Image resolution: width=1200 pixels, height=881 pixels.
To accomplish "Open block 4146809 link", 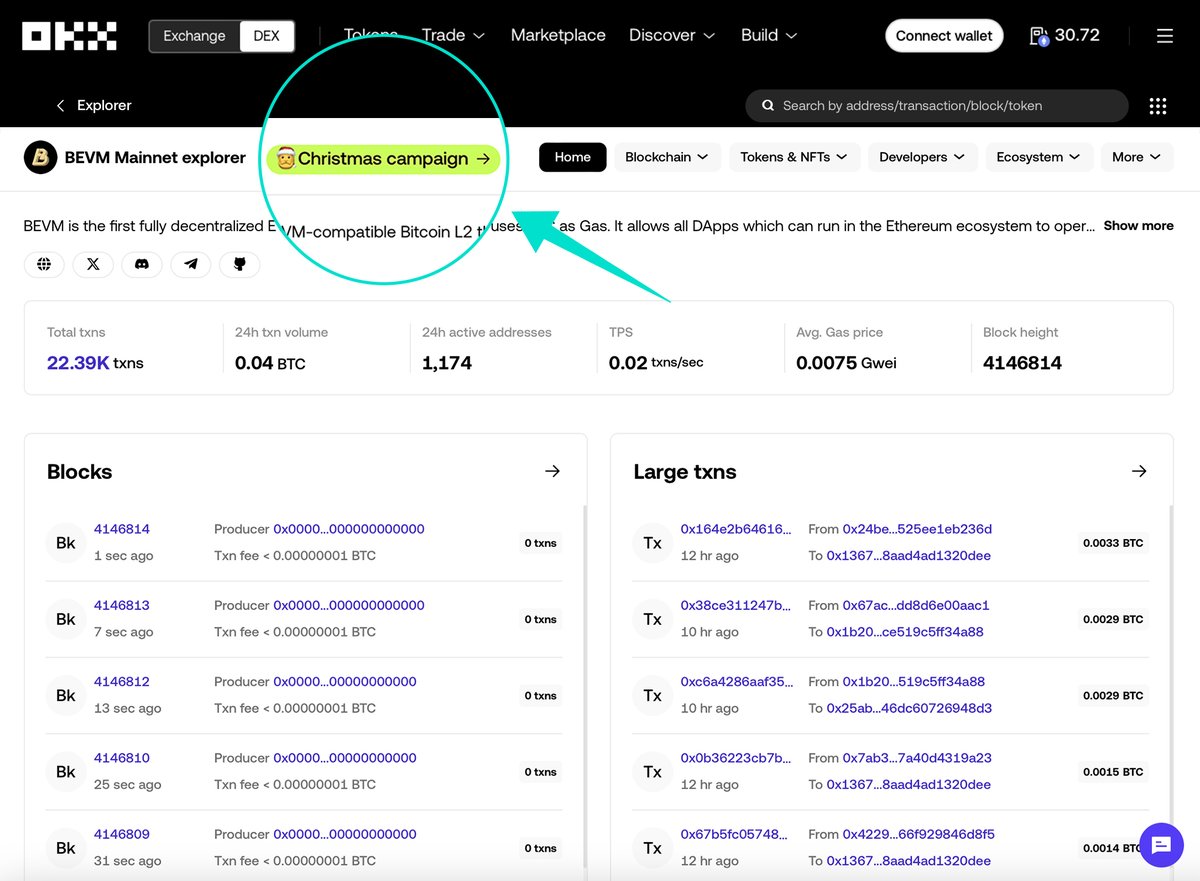I will pos(122,834).
